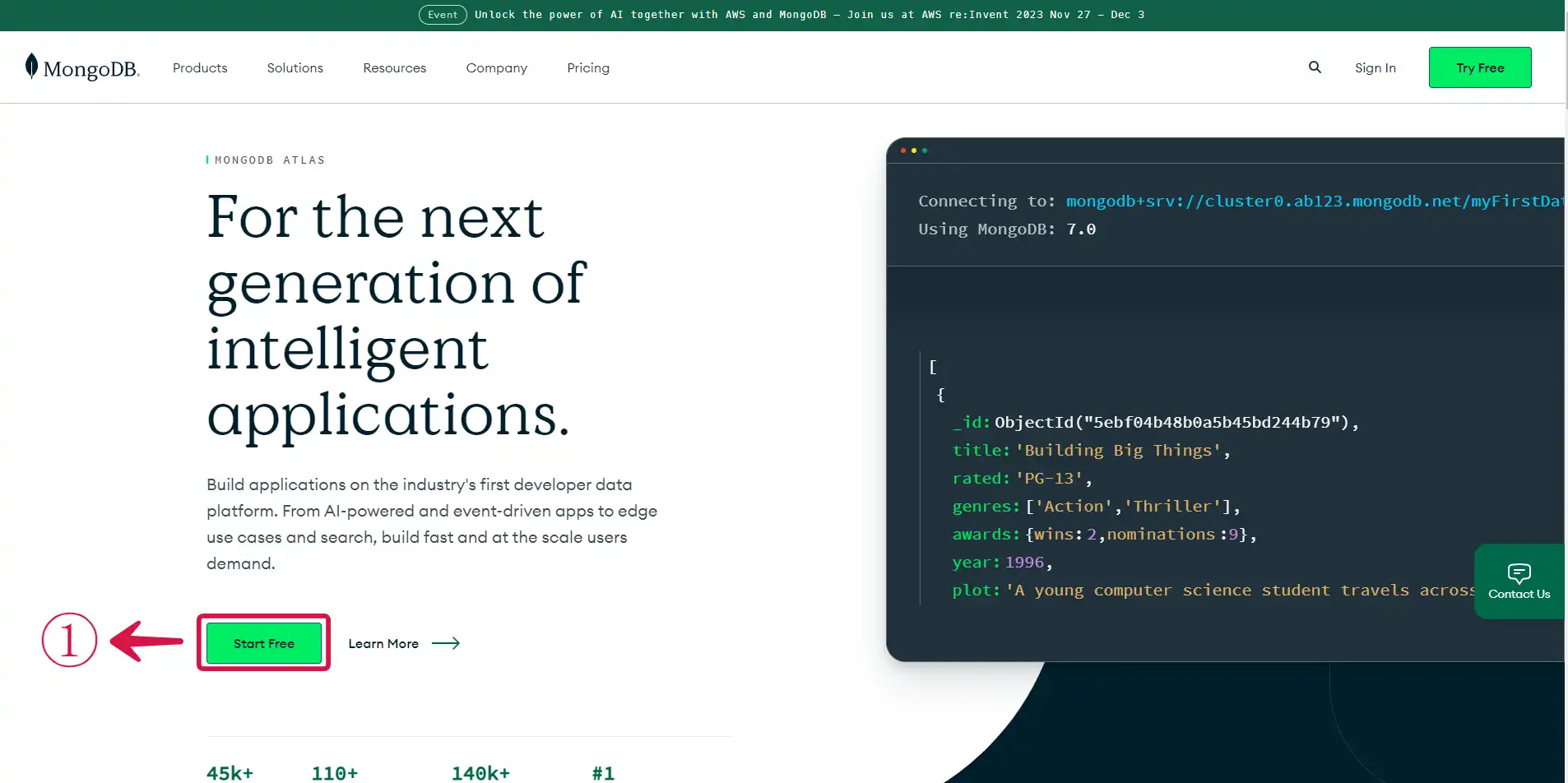Open the Solutions menu

(295, 67)
